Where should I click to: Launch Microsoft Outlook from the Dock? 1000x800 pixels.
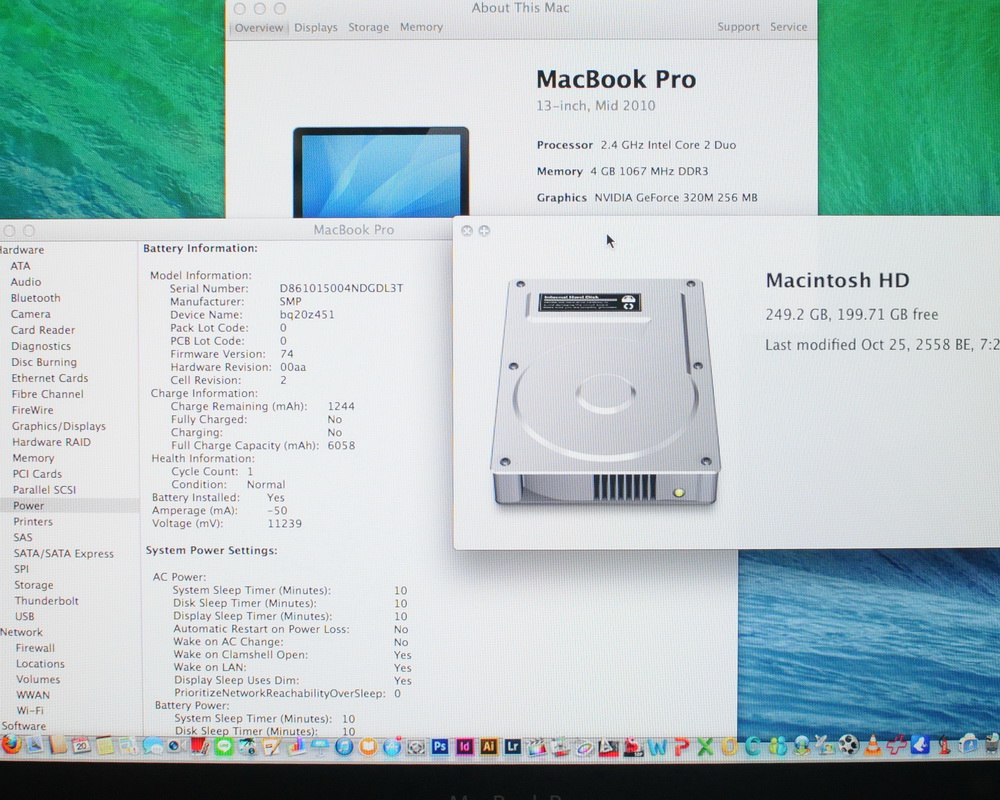[x=729, y=746]
